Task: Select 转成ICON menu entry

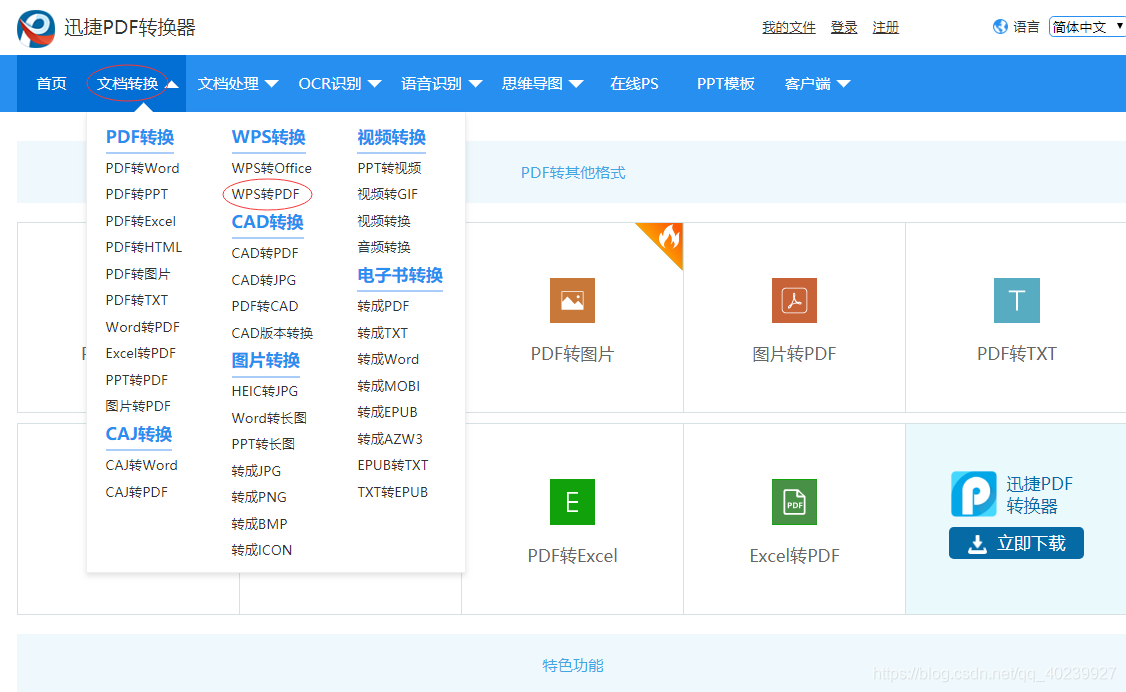Action: 261,551
